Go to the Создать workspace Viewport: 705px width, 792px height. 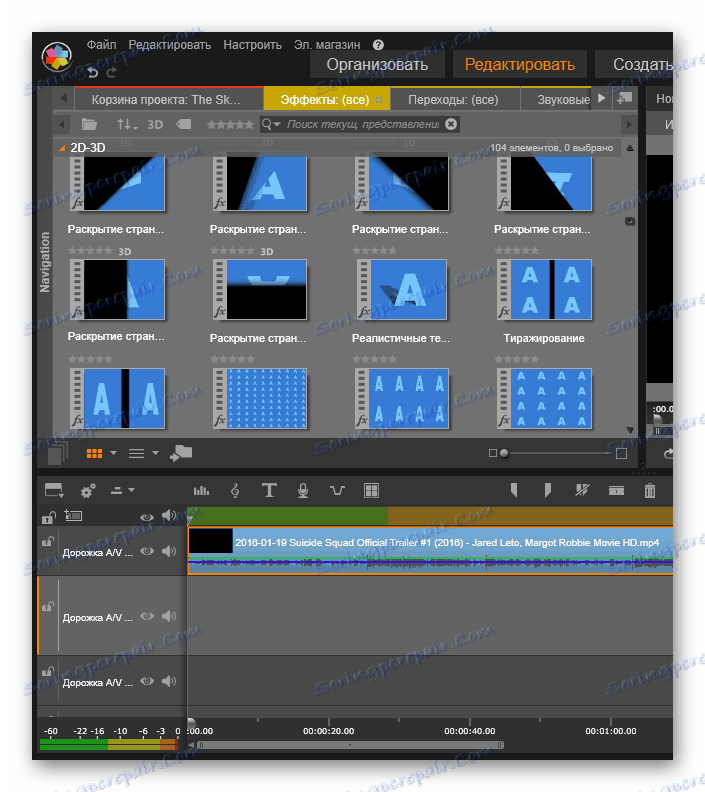[x=635, y=64]
